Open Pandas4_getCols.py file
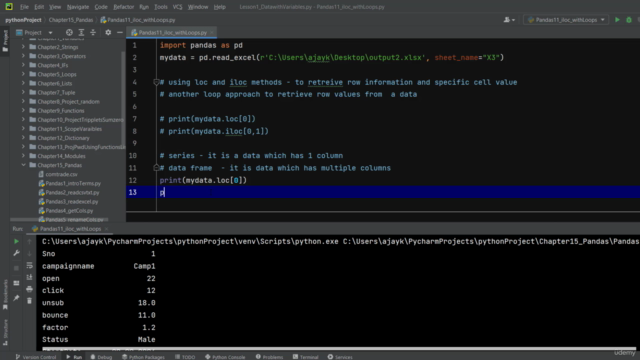 69,211
